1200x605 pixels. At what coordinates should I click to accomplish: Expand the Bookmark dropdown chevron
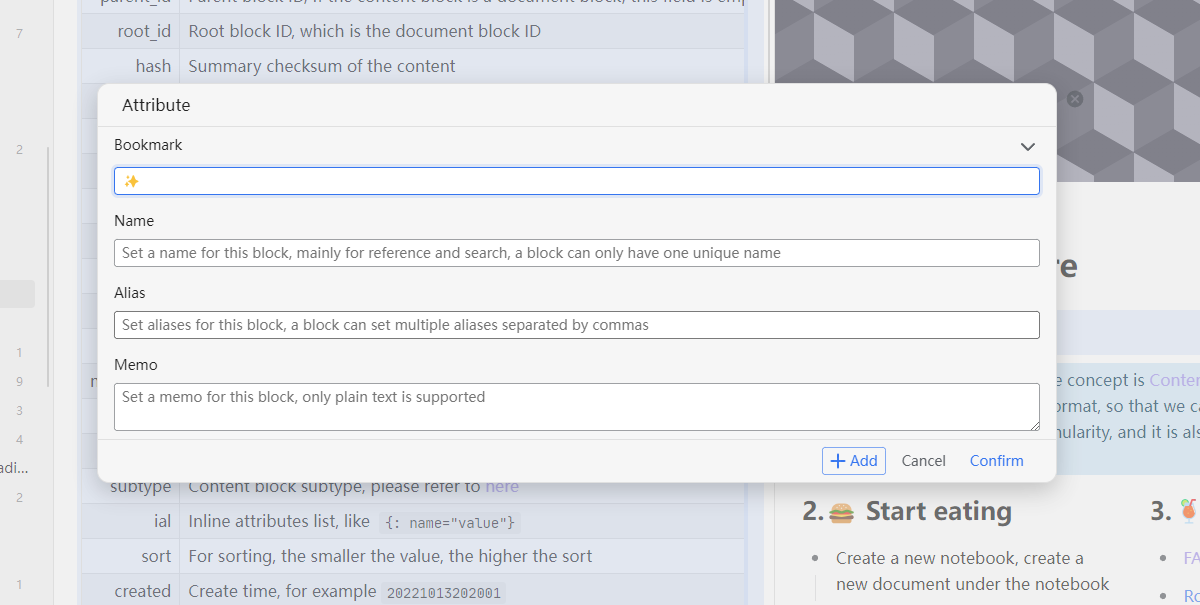coord(1027,147)
